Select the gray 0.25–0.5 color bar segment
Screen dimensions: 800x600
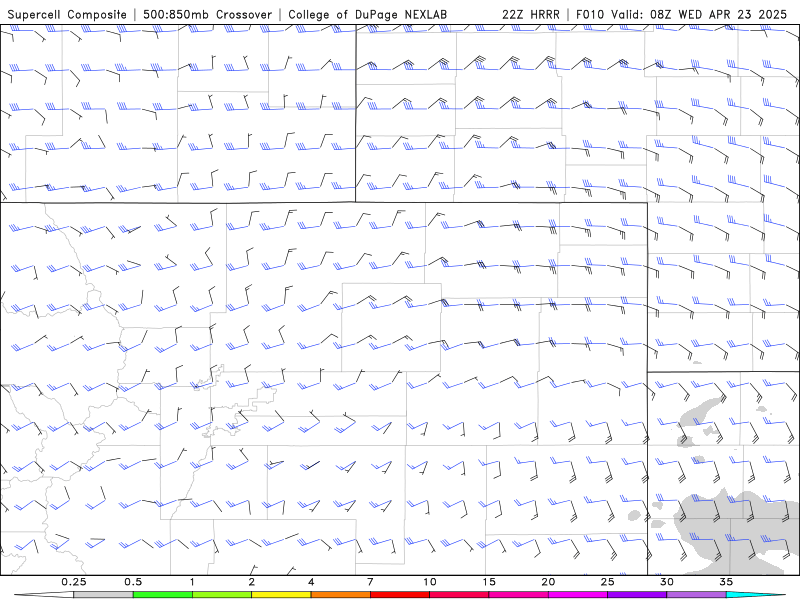click(103, 595)
